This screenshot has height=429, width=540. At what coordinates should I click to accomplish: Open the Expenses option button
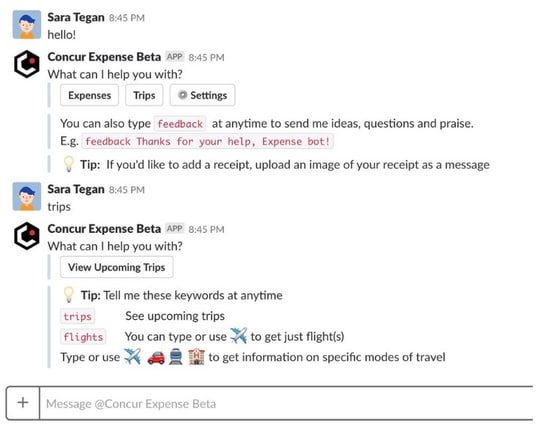pos(90,95)
